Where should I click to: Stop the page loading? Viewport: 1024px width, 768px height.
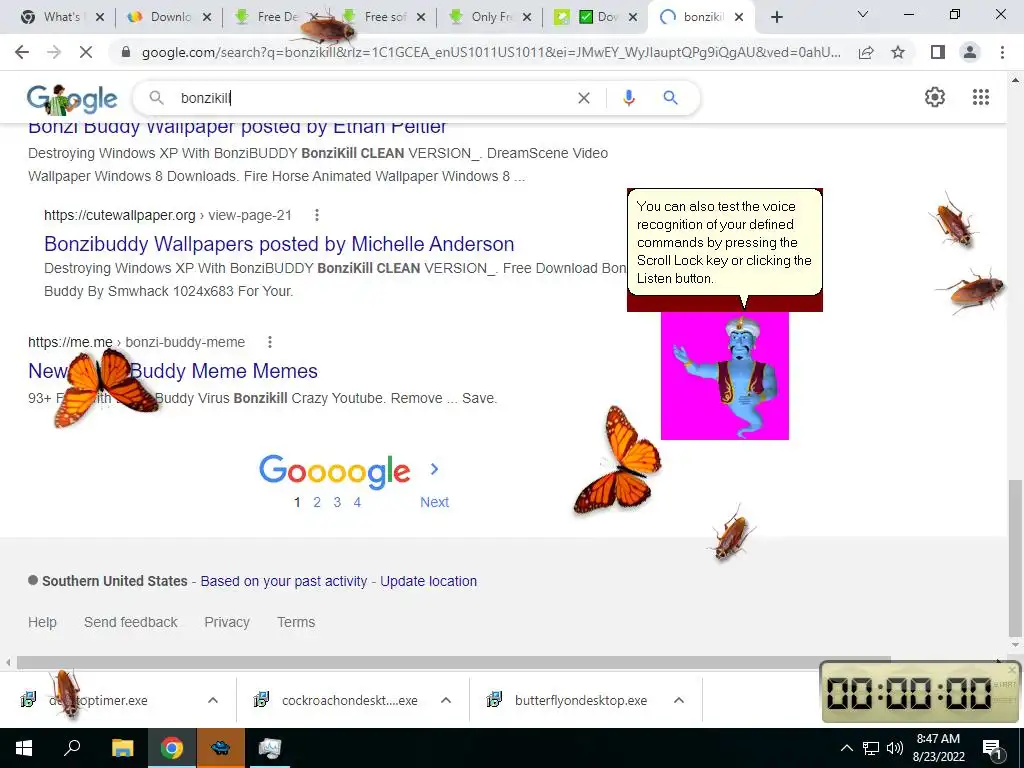pos(86,52)
